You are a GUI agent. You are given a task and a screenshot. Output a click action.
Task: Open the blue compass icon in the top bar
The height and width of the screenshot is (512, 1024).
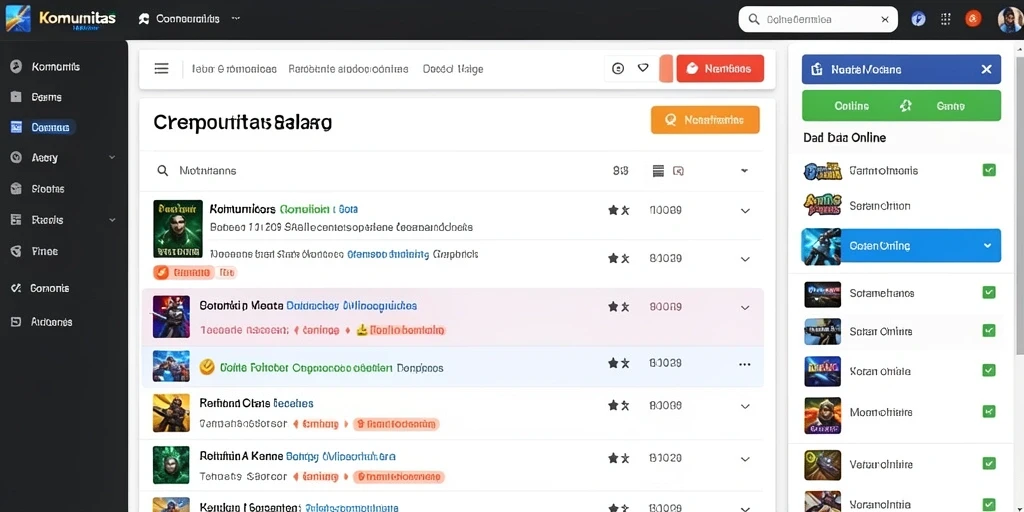click(918, 19)
